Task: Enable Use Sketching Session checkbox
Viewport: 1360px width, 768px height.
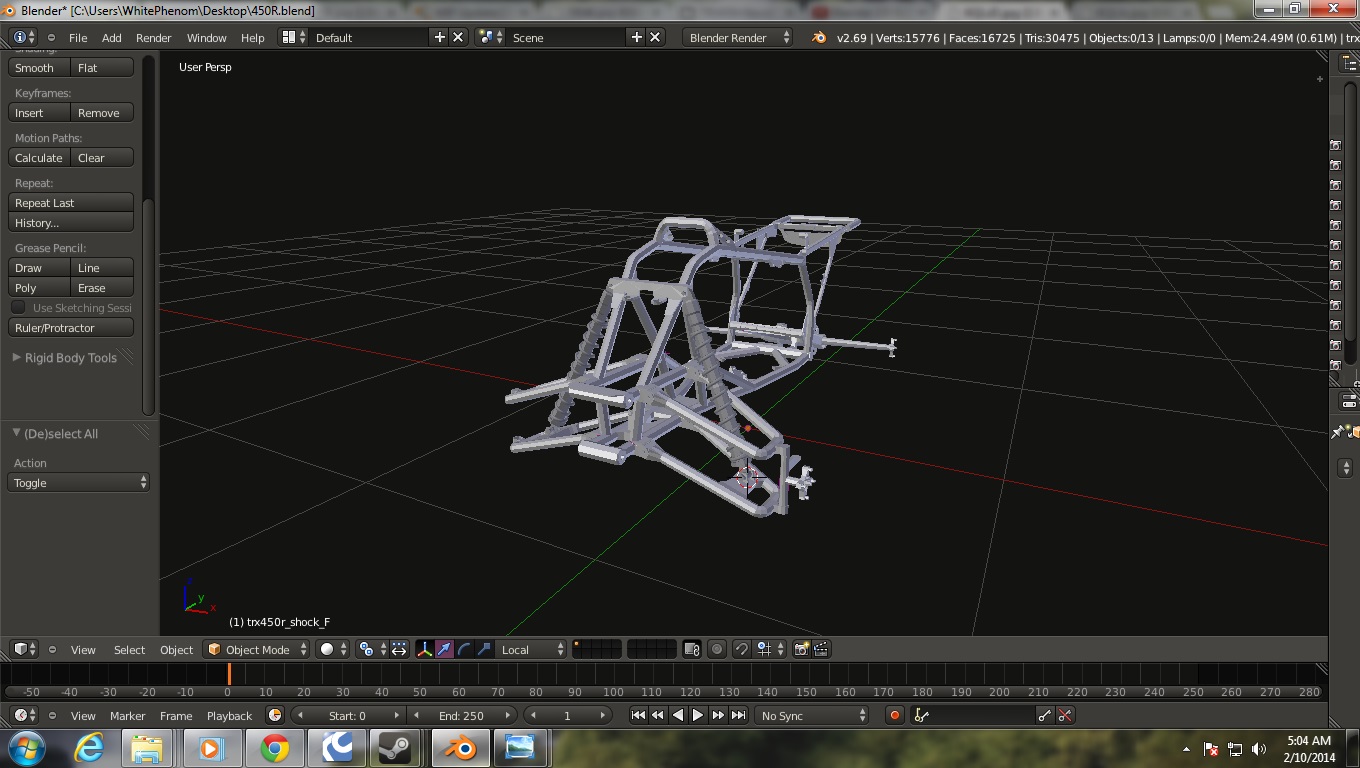Action: [x=19, y=307]
